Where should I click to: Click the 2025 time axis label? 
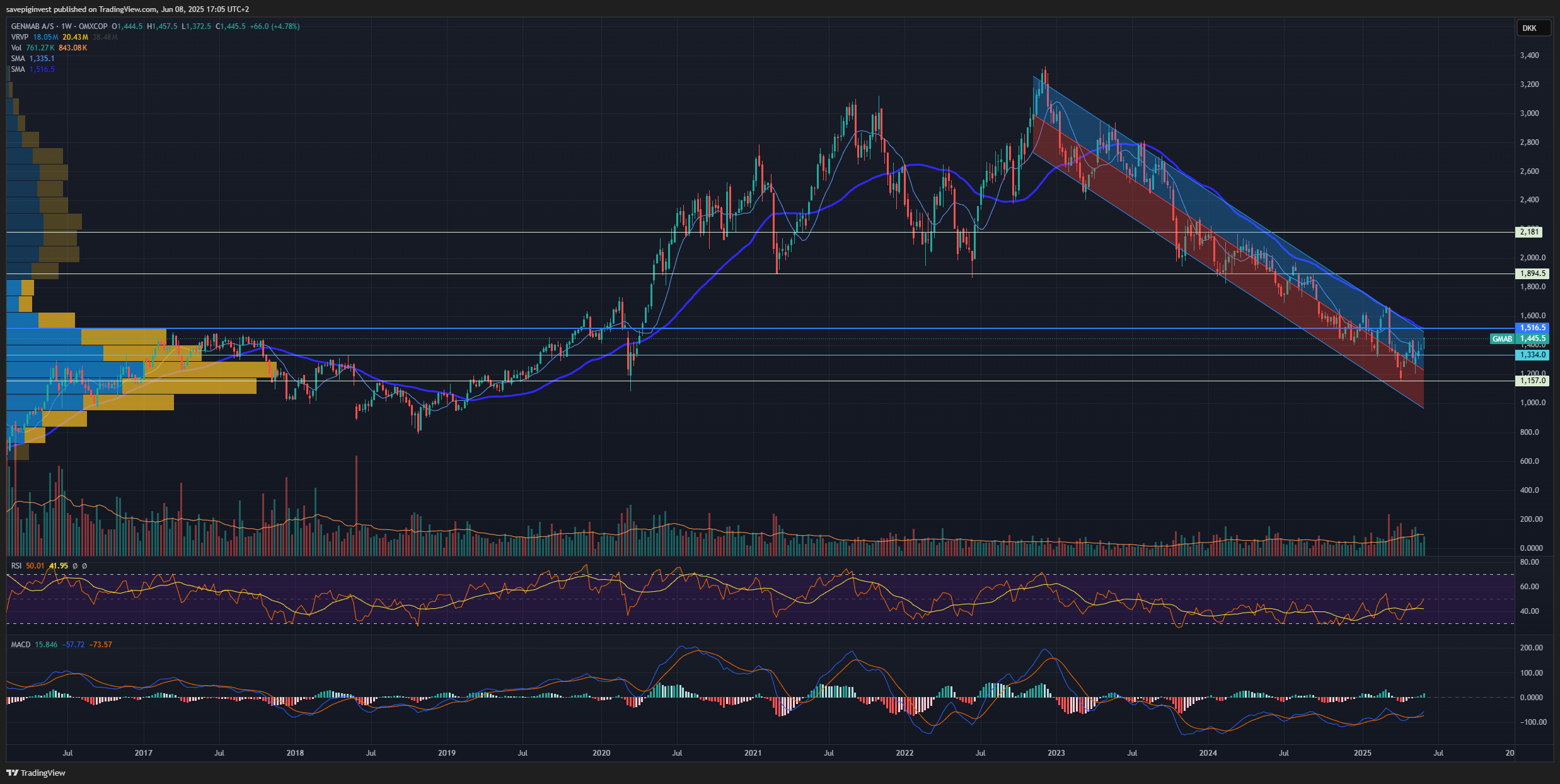(x=1363, y=753)
